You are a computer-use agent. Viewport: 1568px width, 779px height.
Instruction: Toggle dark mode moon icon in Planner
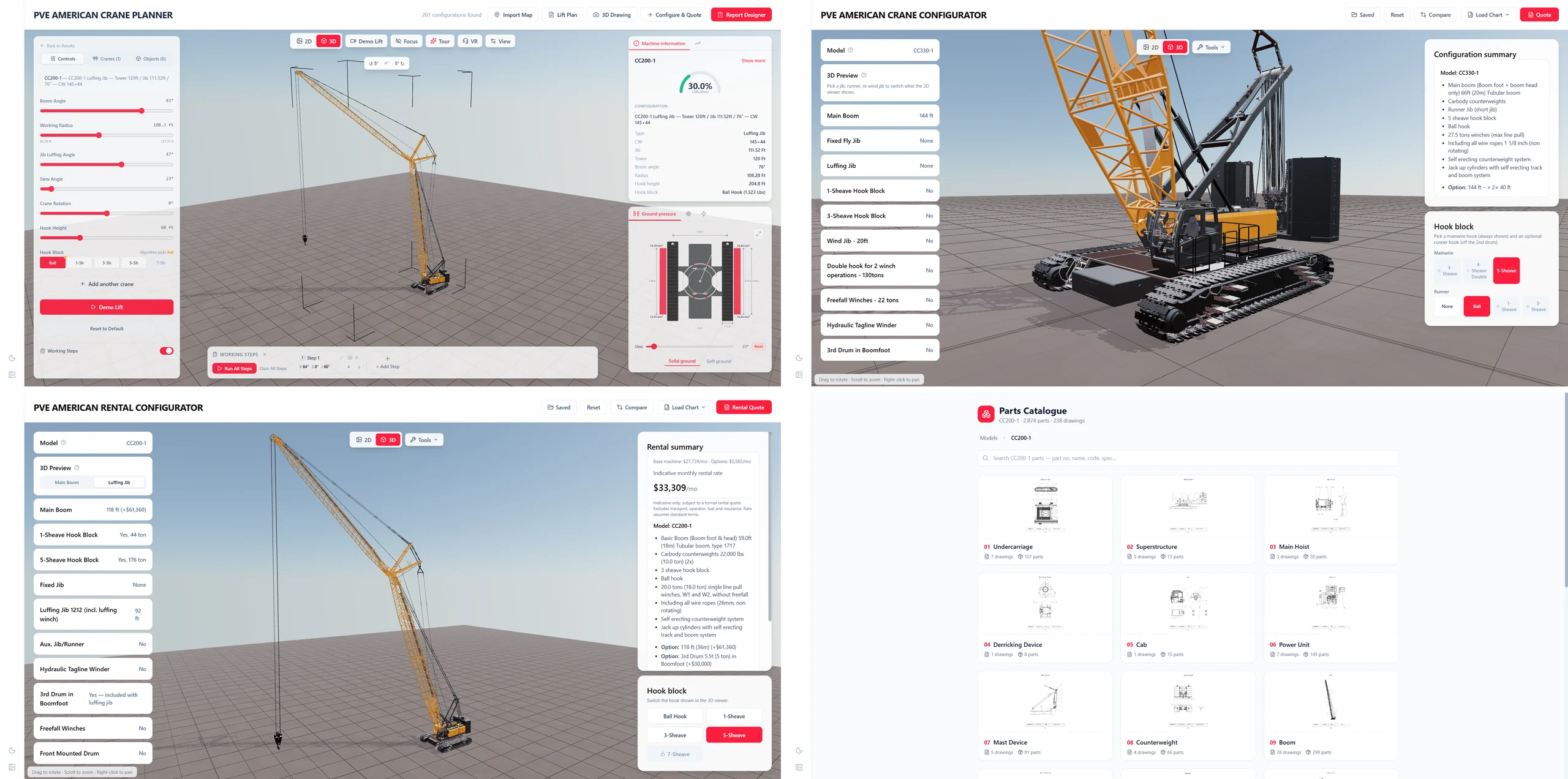coord(12,358)
